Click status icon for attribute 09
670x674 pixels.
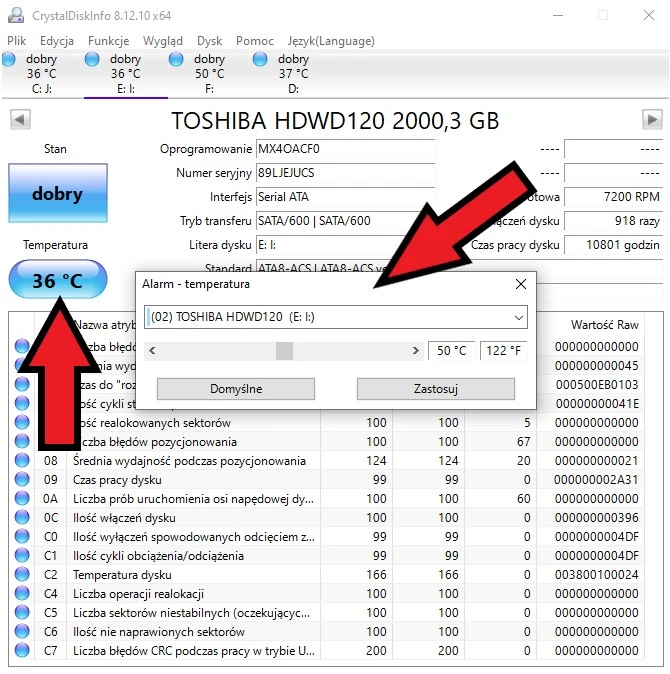pyautogui.click(x=22, y=479)
